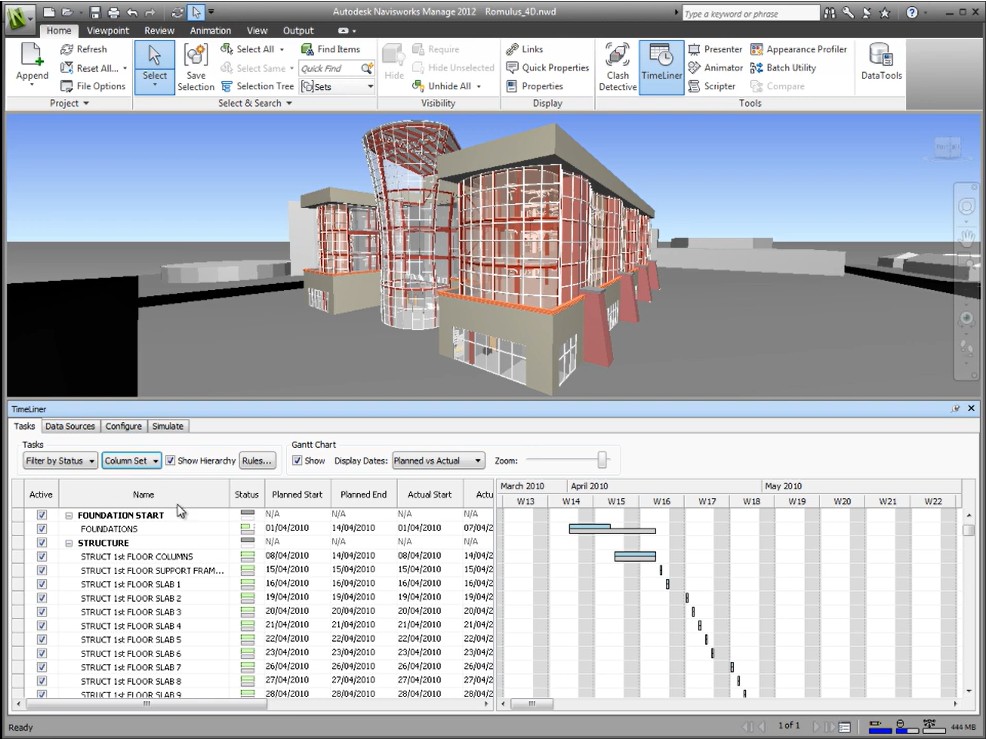
Task: Click the Rules... button
Action: [257, 461]
